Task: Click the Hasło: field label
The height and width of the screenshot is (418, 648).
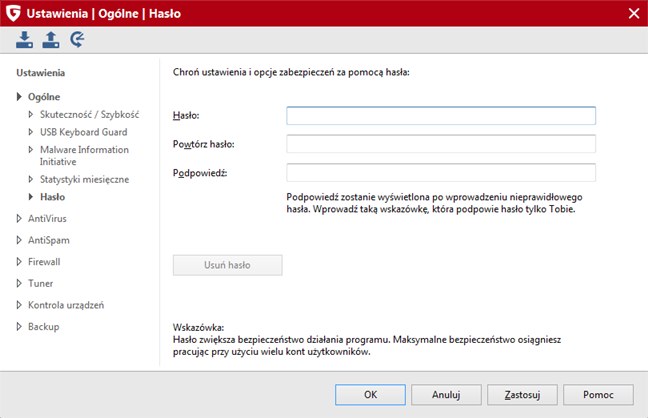Action: click(186, 115)
